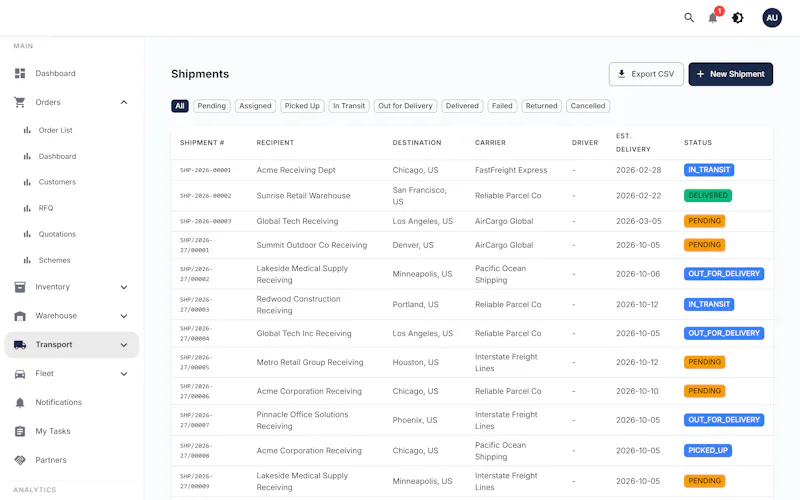The image size is (800, 500).
Task: Expand the Fleet menu chevron
Action: 124,374
